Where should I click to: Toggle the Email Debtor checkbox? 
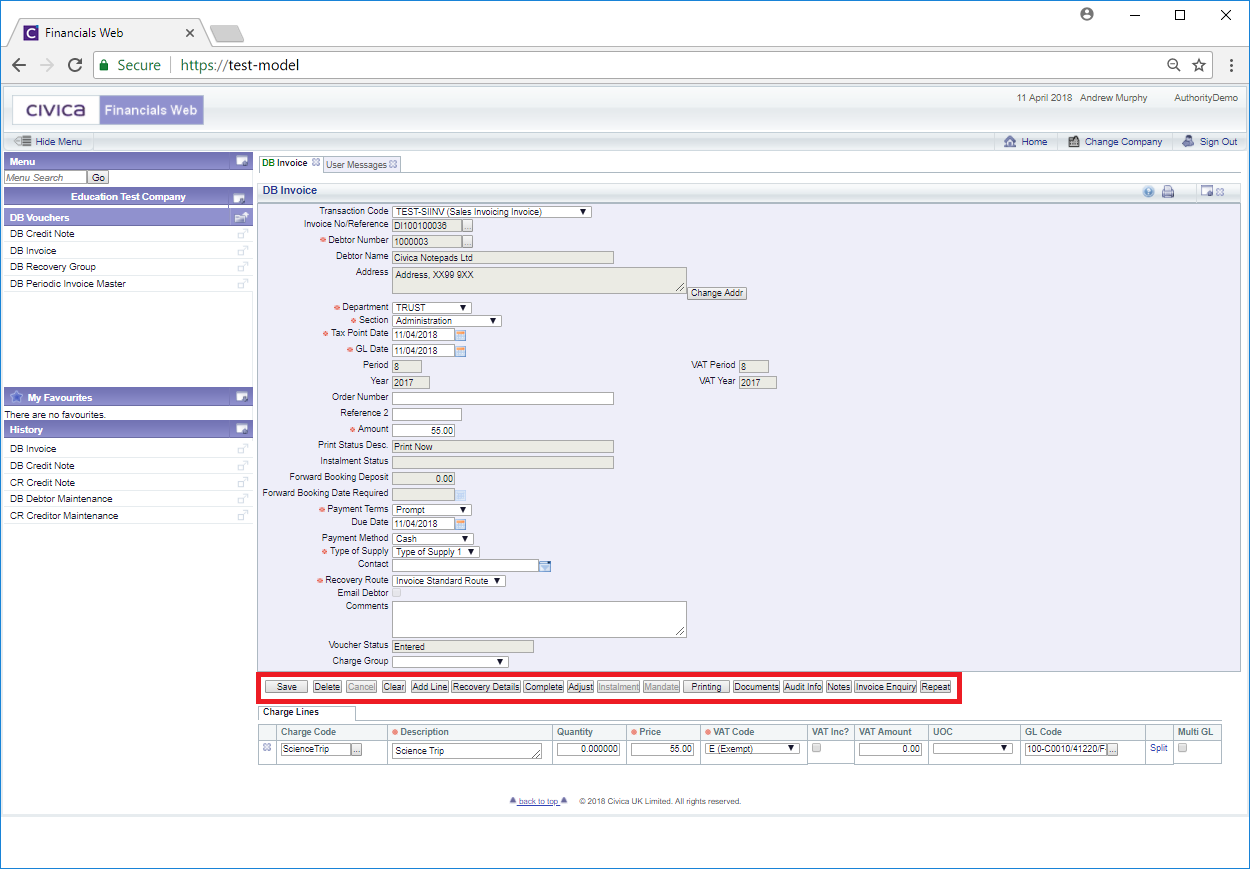pyautogui.click(x=397, y=593)
